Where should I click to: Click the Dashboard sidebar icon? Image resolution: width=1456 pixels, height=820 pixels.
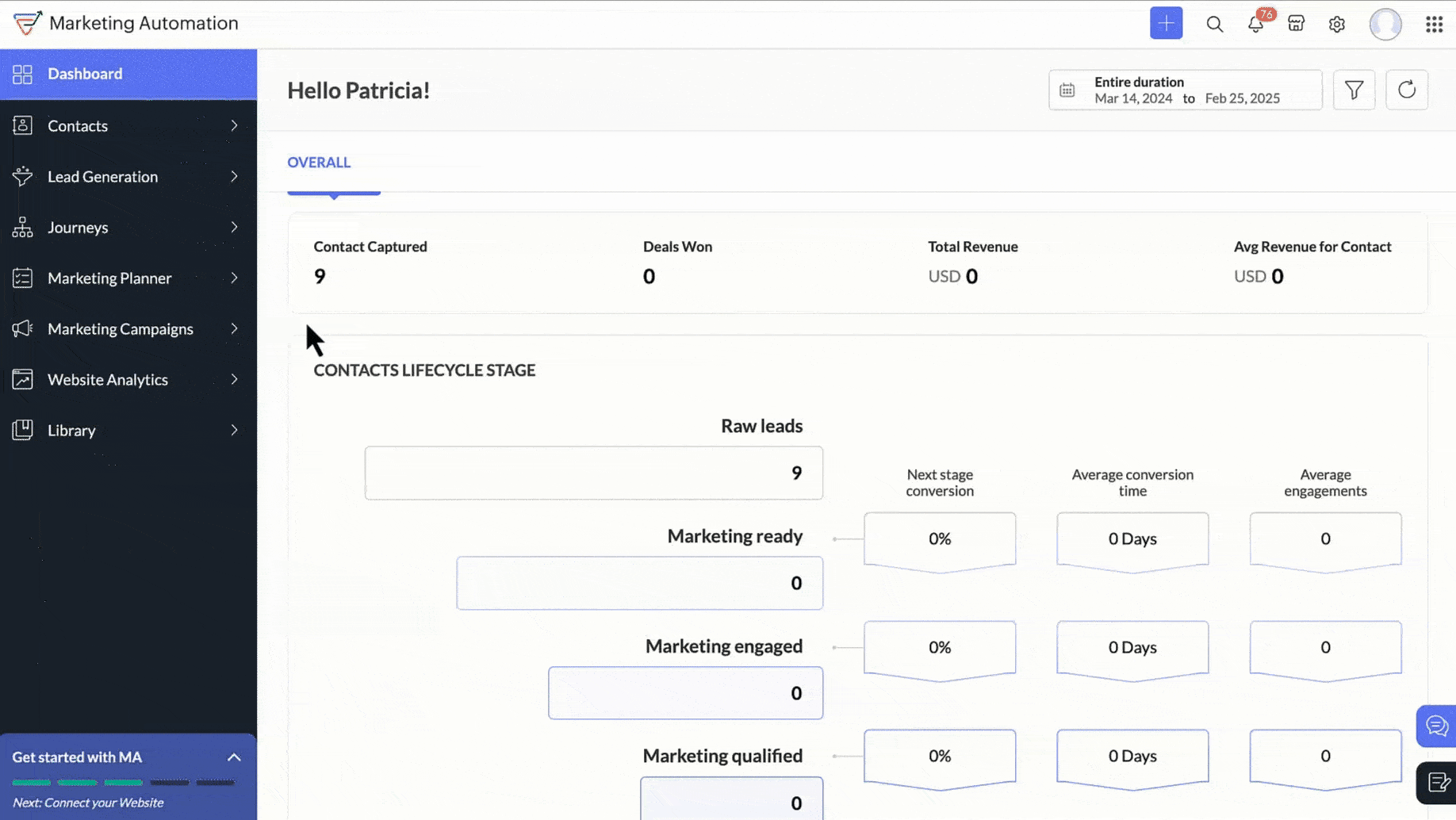(x=22, y=74)
